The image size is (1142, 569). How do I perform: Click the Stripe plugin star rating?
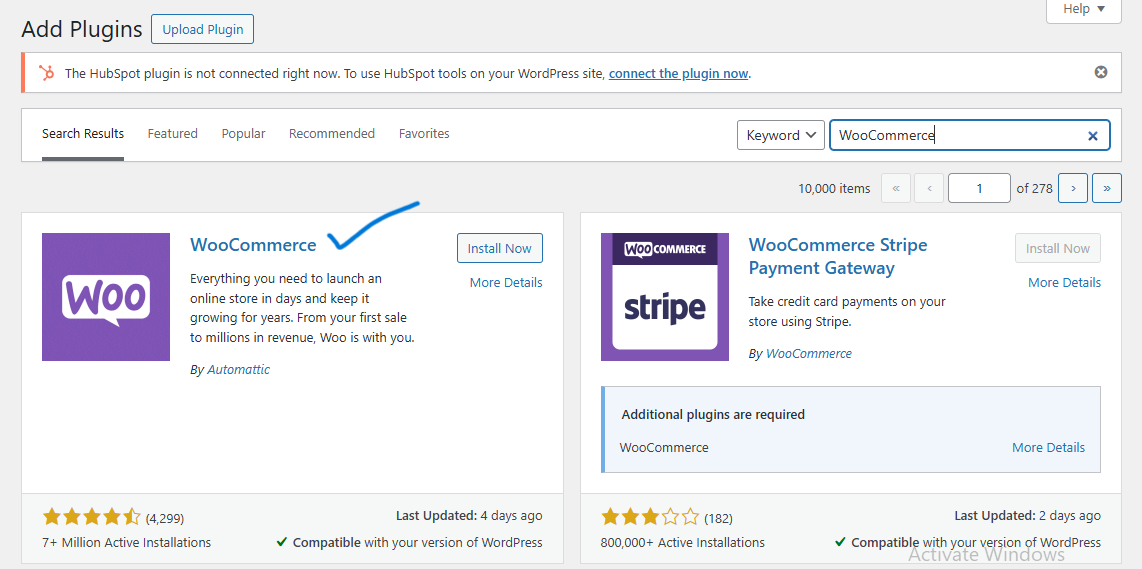point(650,518)
